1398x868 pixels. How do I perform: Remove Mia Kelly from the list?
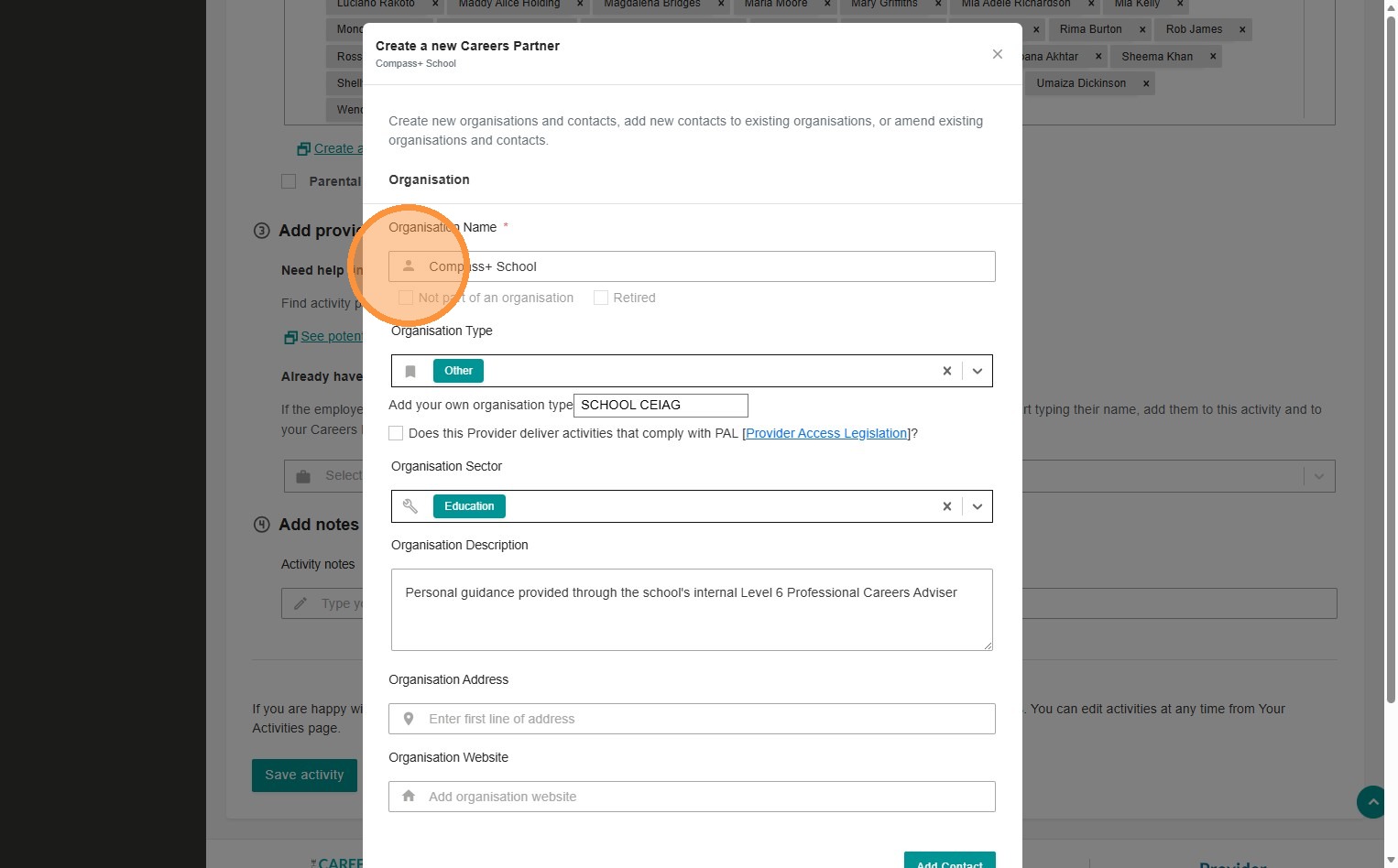(x=1180, y=4)
